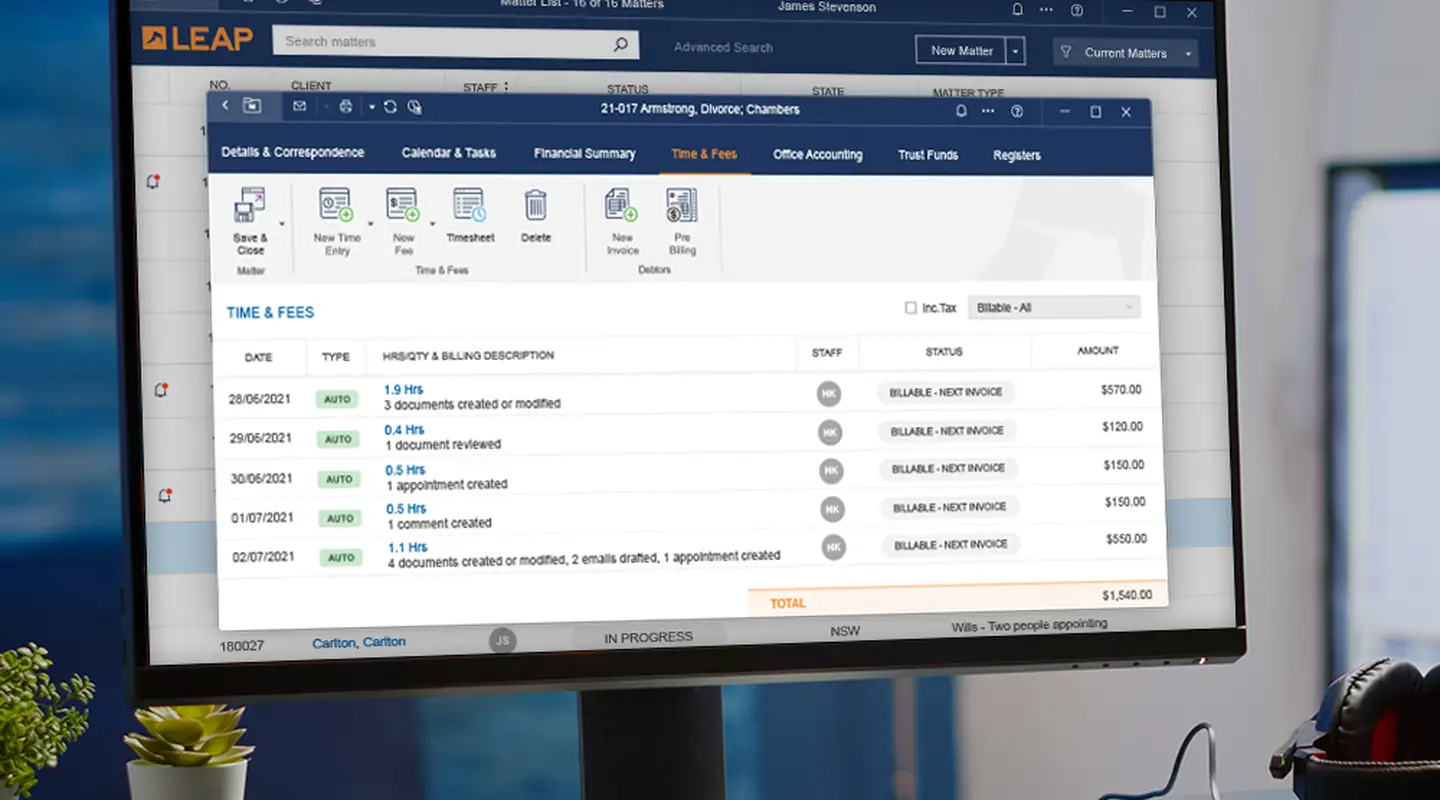Open notifications bell in matter window
The height and width of the screenshot is (800, 1440).
click(x=961, y=111)
